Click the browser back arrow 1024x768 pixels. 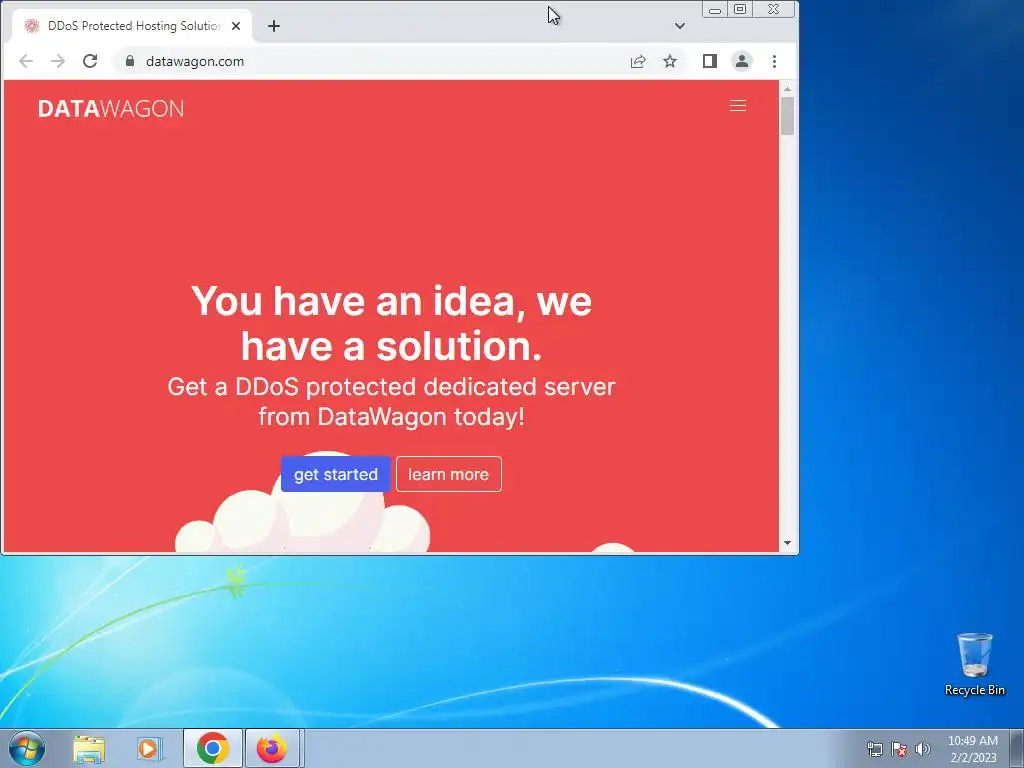point(25,61)
